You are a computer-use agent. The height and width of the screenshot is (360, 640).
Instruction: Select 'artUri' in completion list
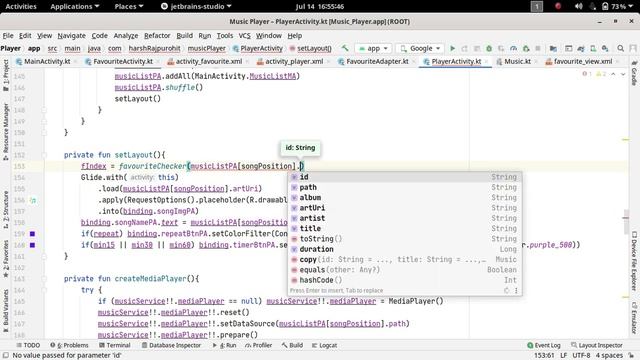[x=405, y=208]
